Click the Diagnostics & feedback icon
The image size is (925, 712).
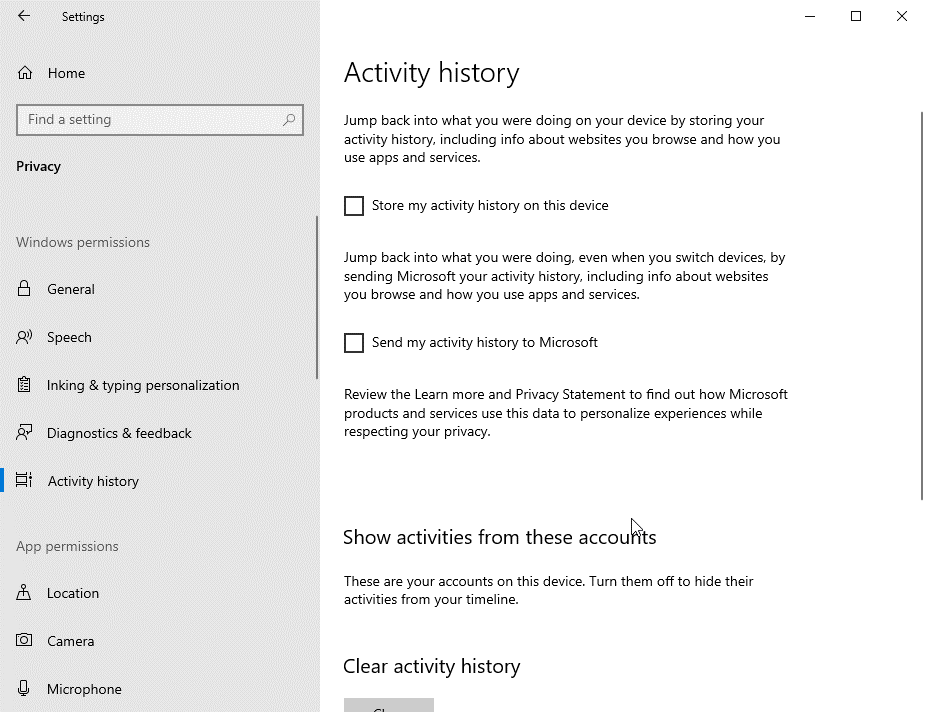pyautogui.click(x=25, y=433)
